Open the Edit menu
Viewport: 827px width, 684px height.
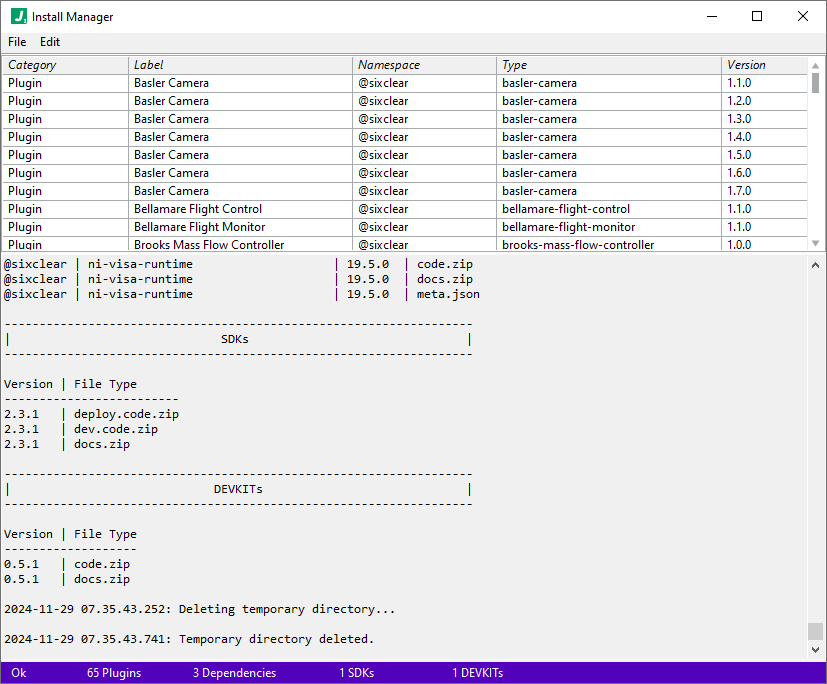click(49, 42)
